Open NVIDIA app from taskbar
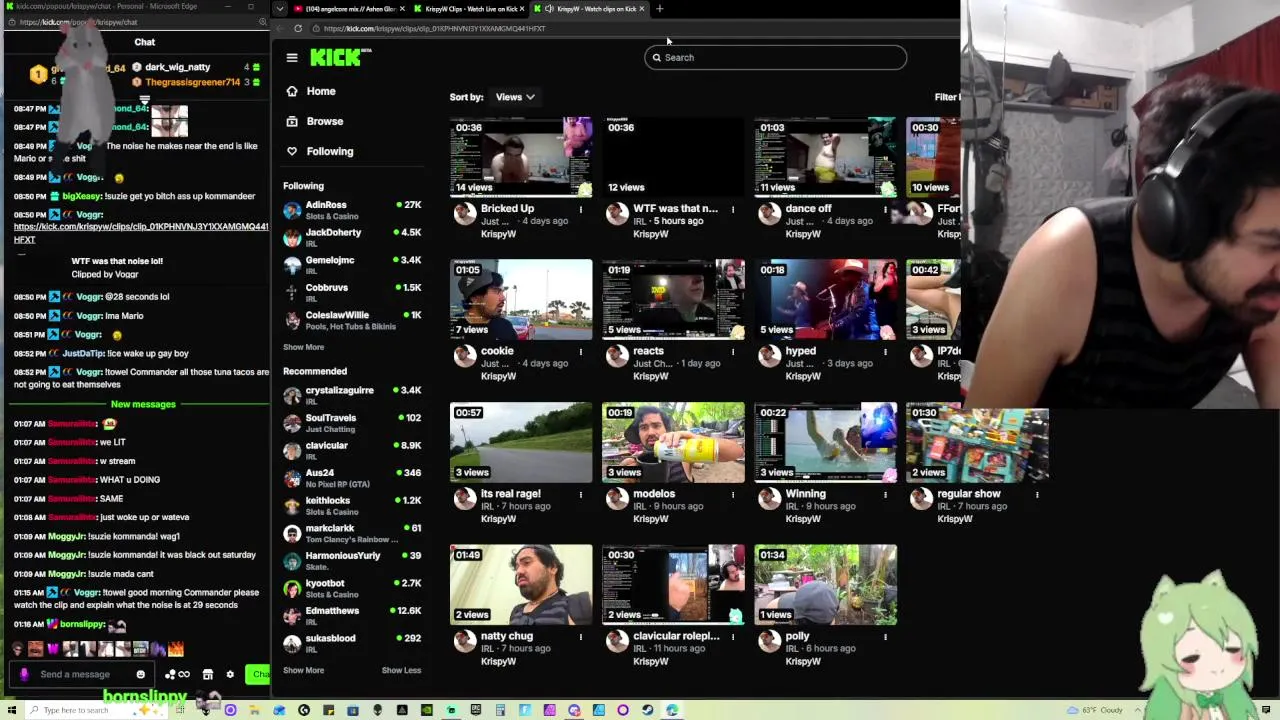 [x=426, y=710]
